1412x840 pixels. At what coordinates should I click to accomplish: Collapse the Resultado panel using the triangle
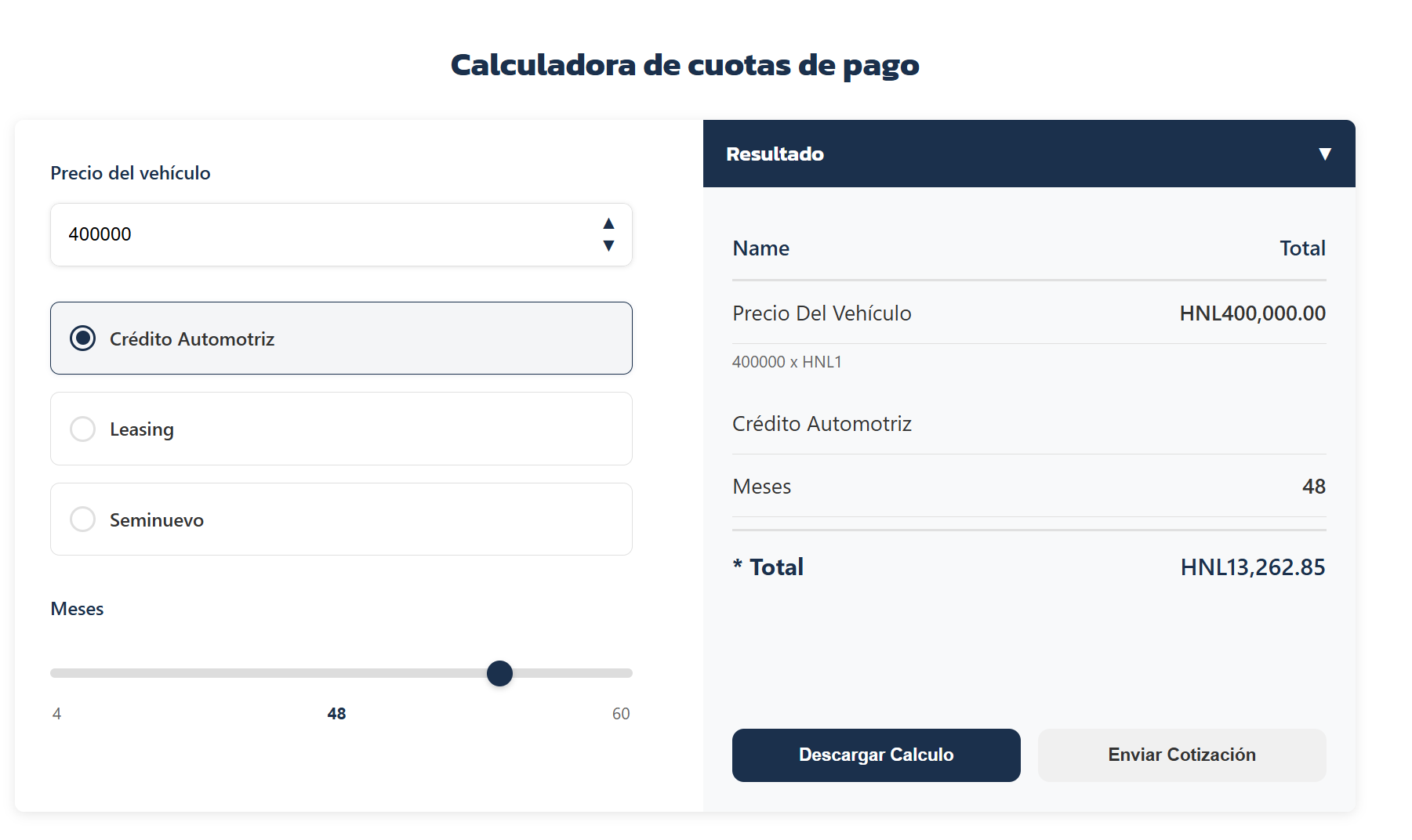[x=1324, y=154]
